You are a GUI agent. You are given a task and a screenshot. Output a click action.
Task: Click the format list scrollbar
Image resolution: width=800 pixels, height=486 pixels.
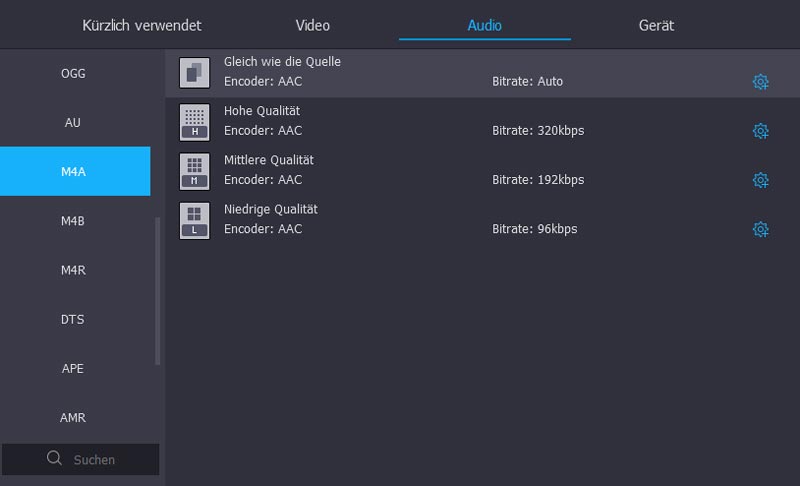tap(157, 290)
